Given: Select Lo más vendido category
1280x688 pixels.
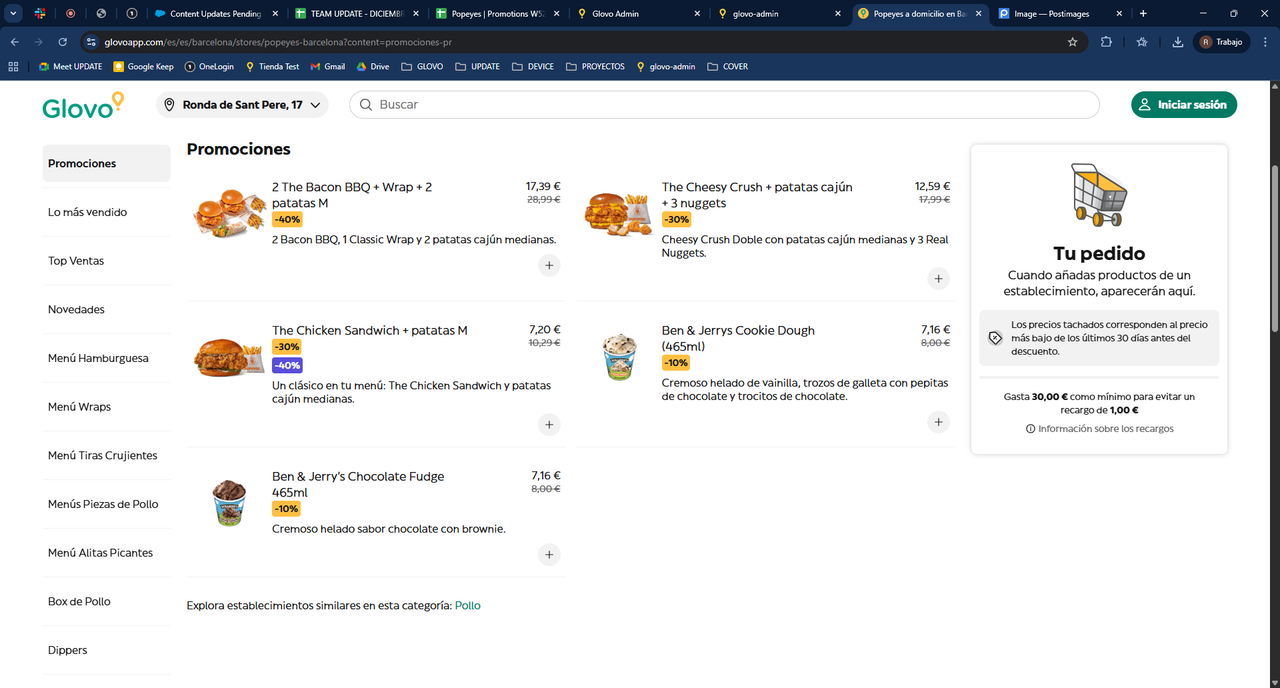Looking at the screenshot, I should pyautogui.click(x=106, y=212).
